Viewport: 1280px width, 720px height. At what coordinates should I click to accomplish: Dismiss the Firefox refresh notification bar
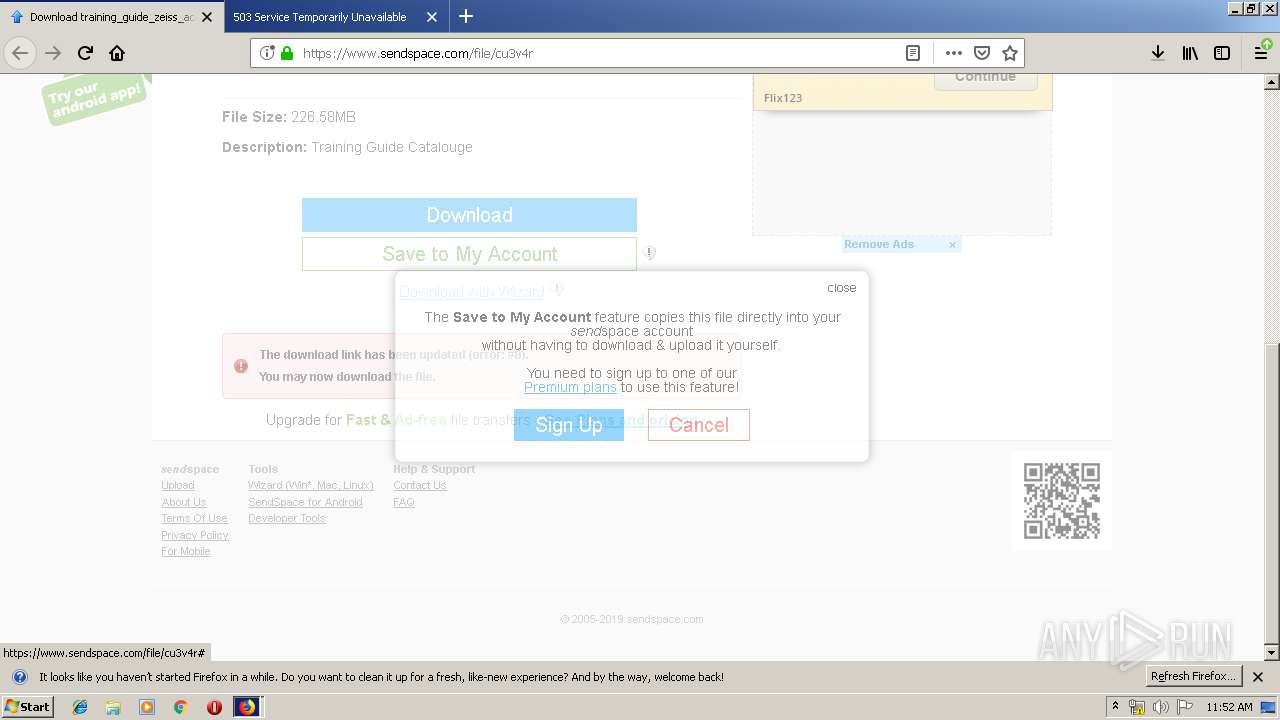[x=1258, y=677]
